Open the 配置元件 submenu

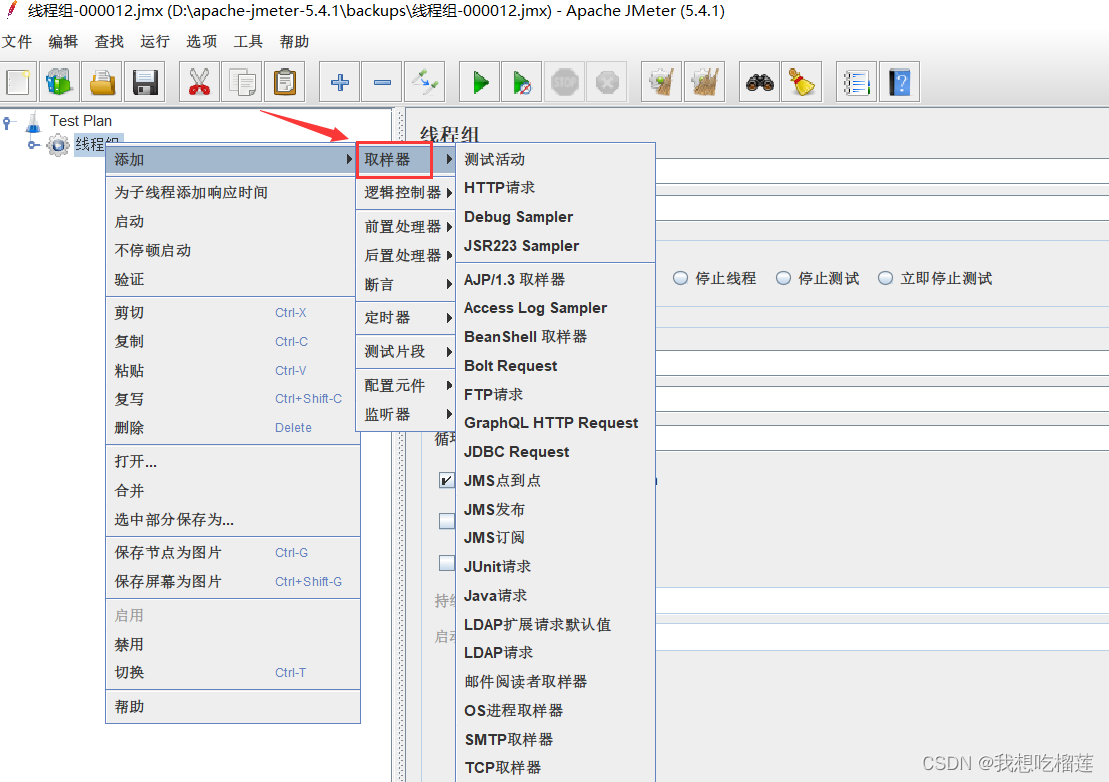[405, 385]
